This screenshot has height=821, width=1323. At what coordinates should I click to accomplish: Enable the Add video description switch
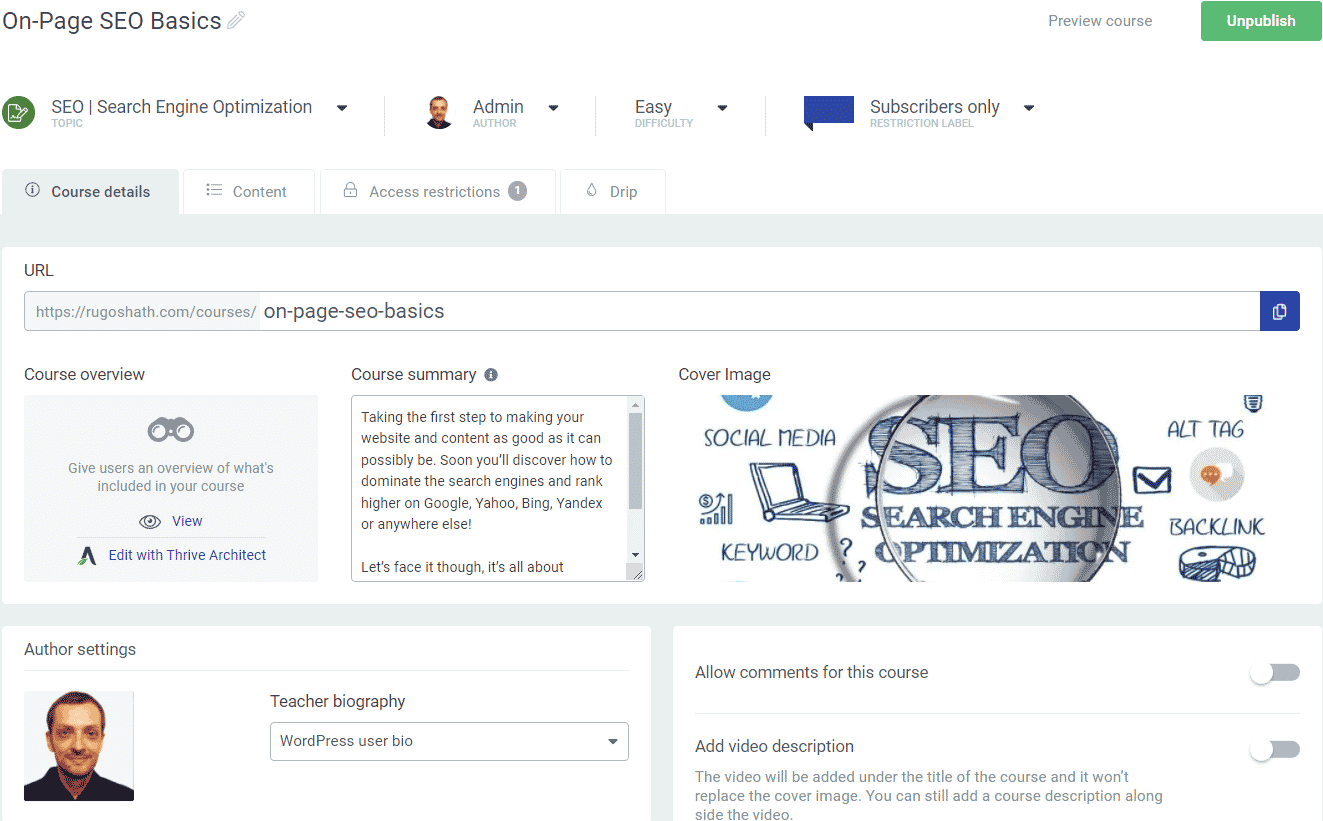coord(1274,749)
